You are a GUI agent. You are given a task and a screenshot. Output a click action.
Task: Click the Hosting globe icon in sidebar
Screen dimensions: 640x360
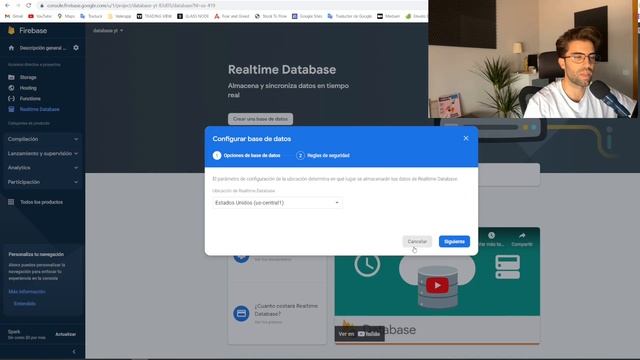click(11, 88)
